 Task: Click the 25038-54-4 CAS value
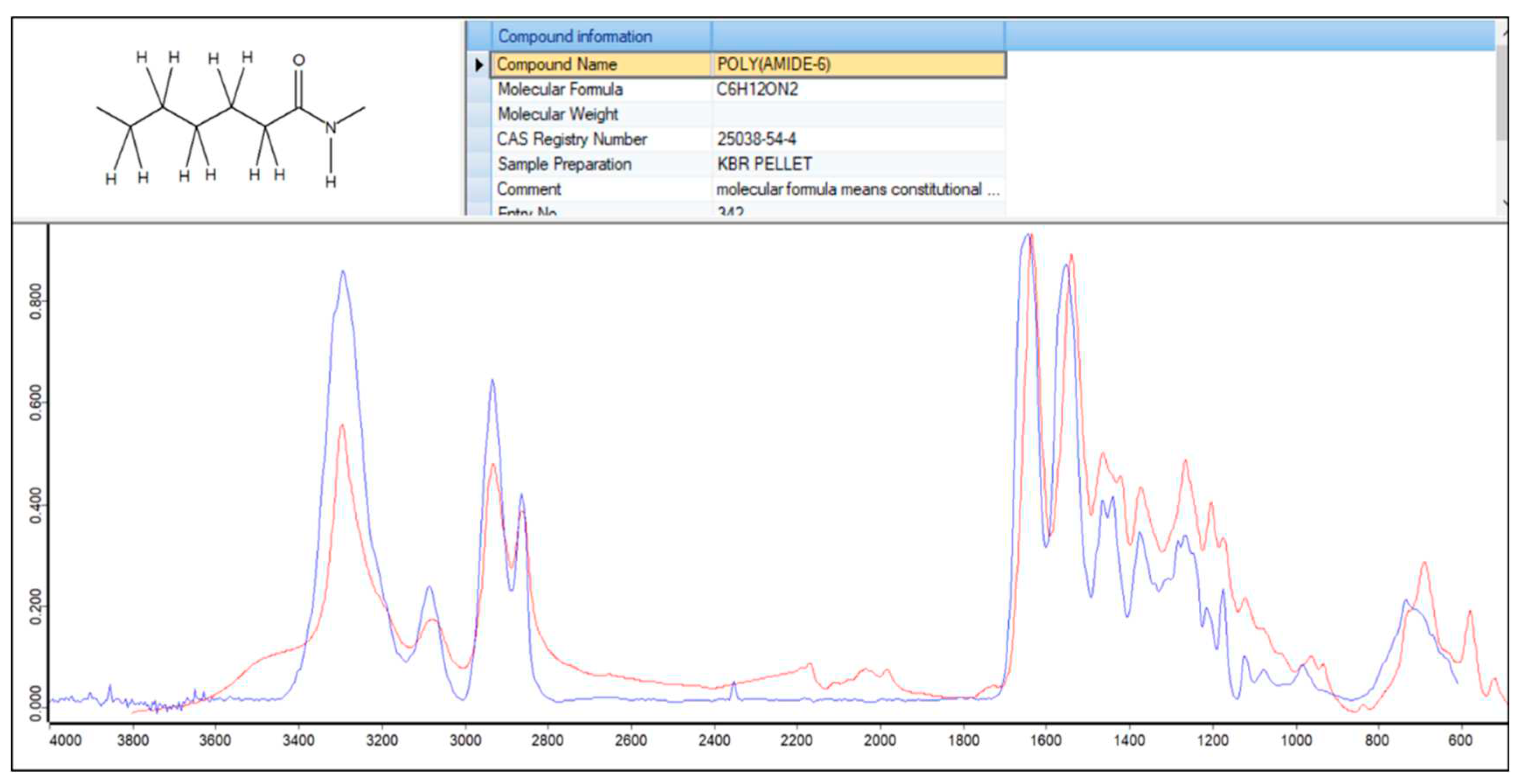point(757,139)
